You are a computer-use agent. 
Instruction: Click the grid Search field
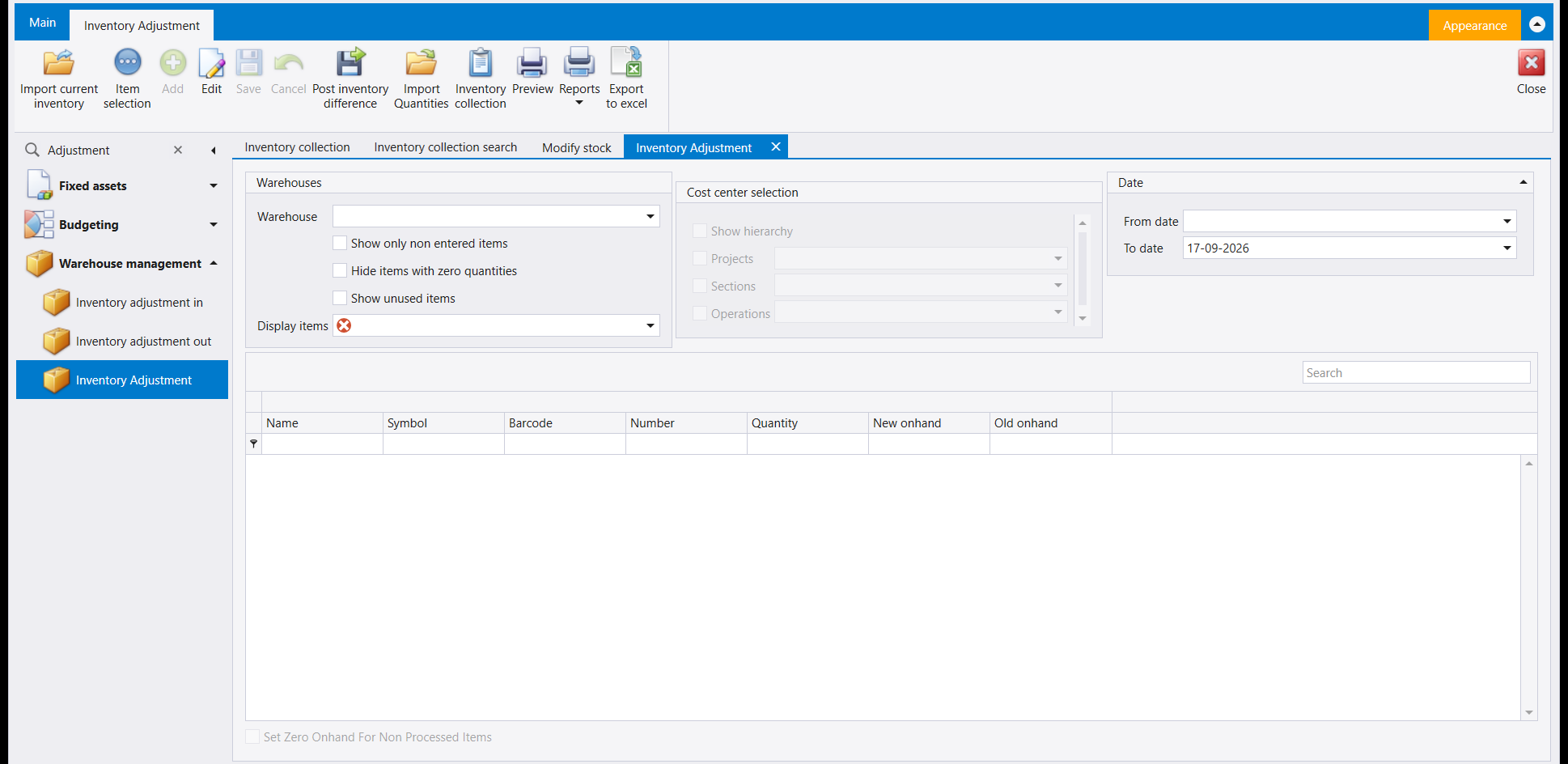point(1416,372)
